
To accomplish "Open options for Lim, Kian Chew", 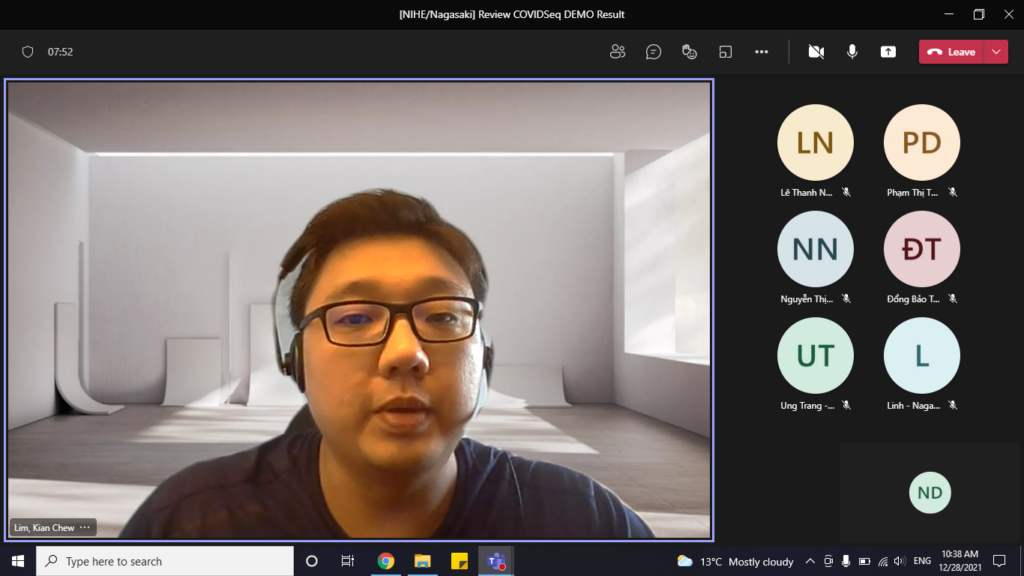I will 85,527.
